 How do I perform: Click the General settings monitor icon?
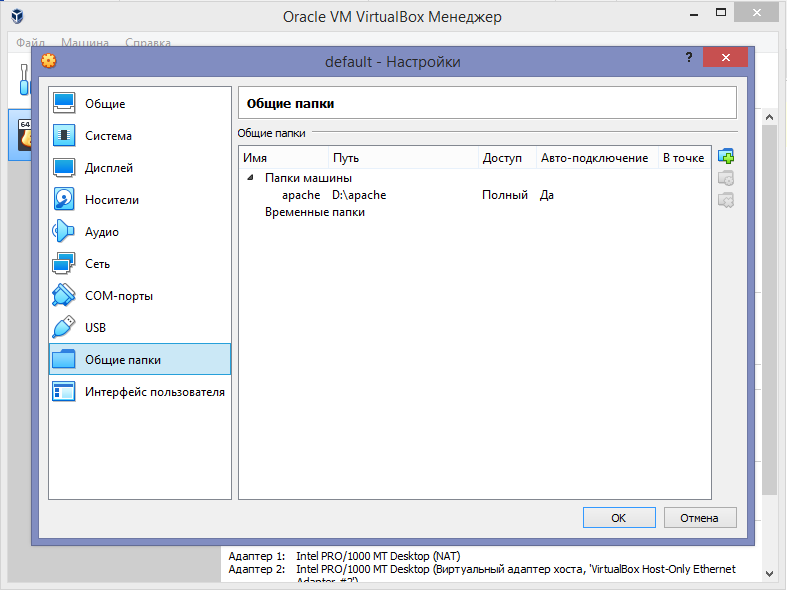[x=64, y=104]
